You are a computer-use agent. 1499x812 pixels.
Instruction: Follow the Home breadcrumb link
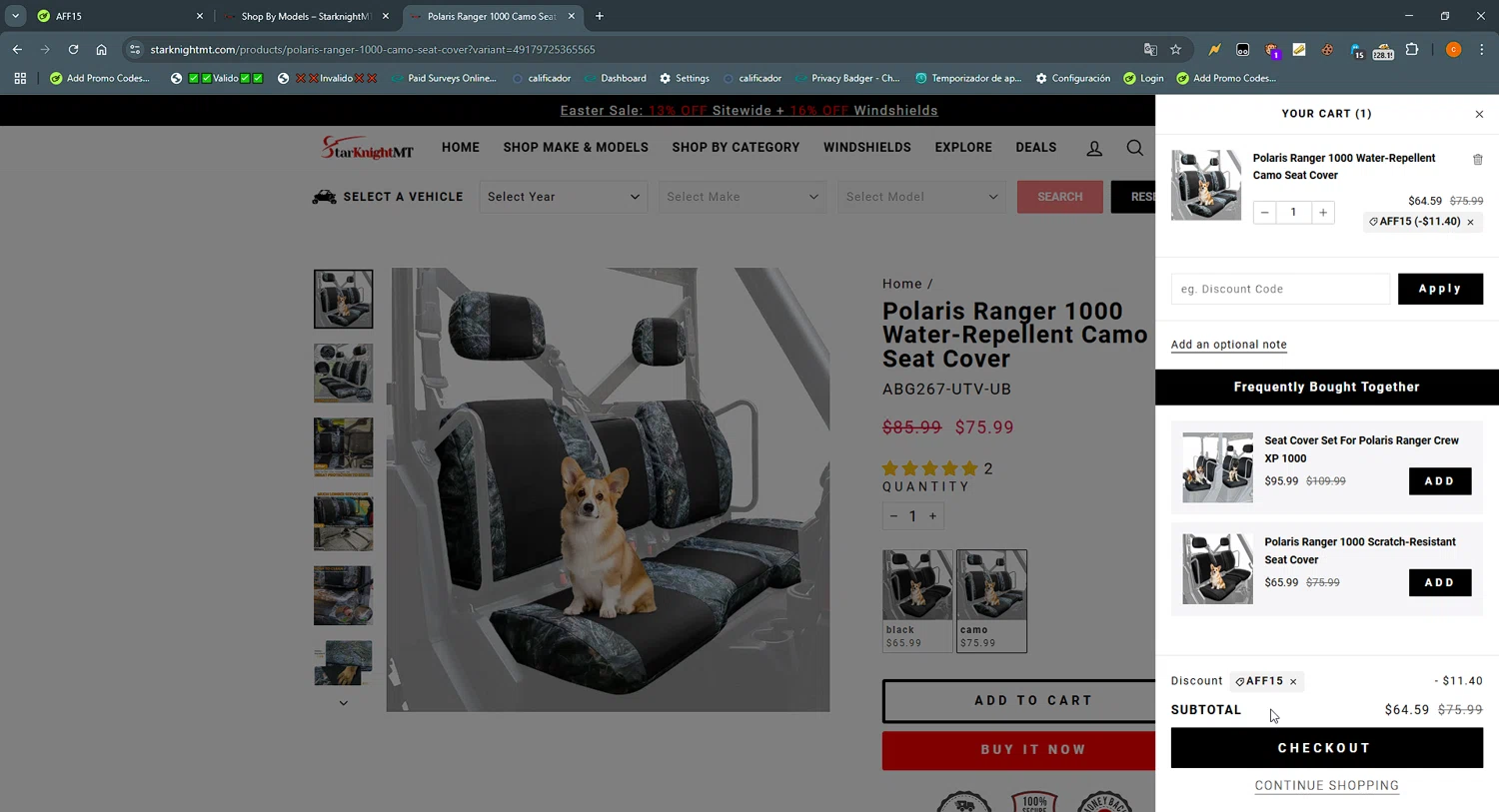(x=901, y=284)
